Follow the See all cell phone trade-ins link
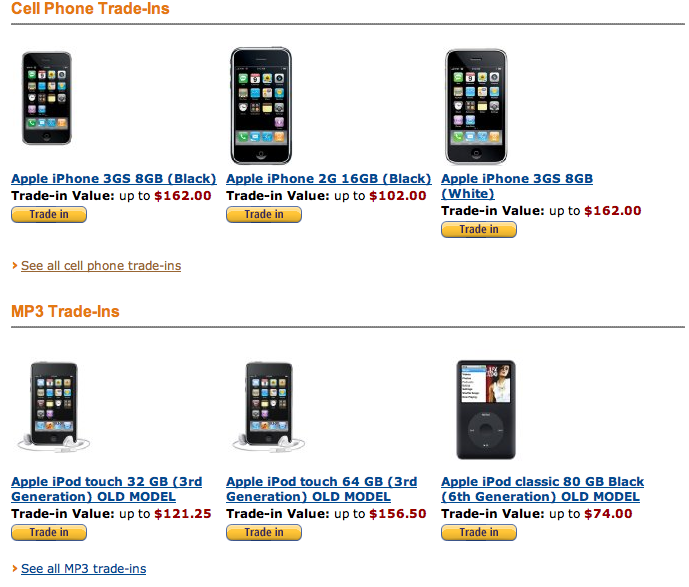Screen dimensions: 689x587 click(x=101, y=266)
